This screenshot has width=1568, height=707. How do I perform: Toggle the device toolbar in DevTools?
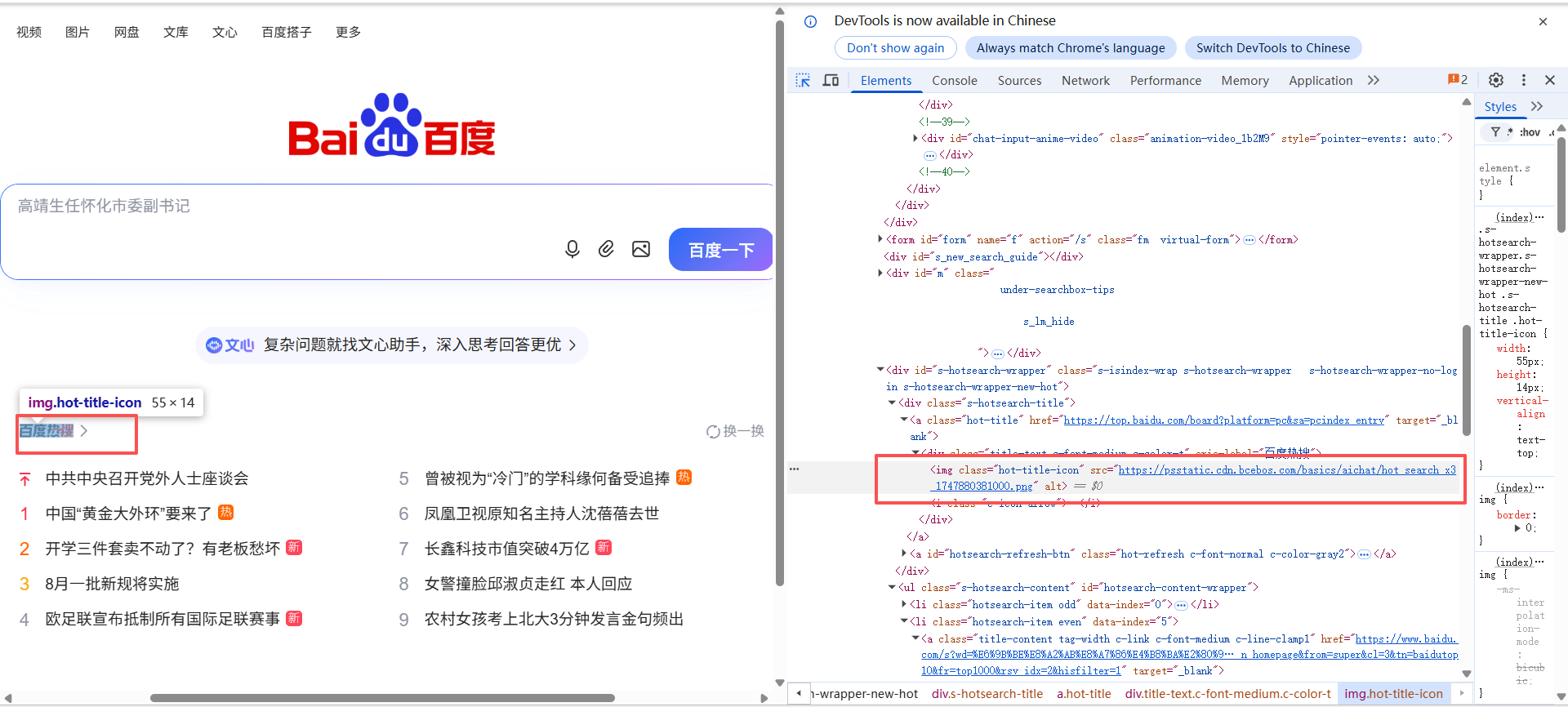click(x=831, y=80)
